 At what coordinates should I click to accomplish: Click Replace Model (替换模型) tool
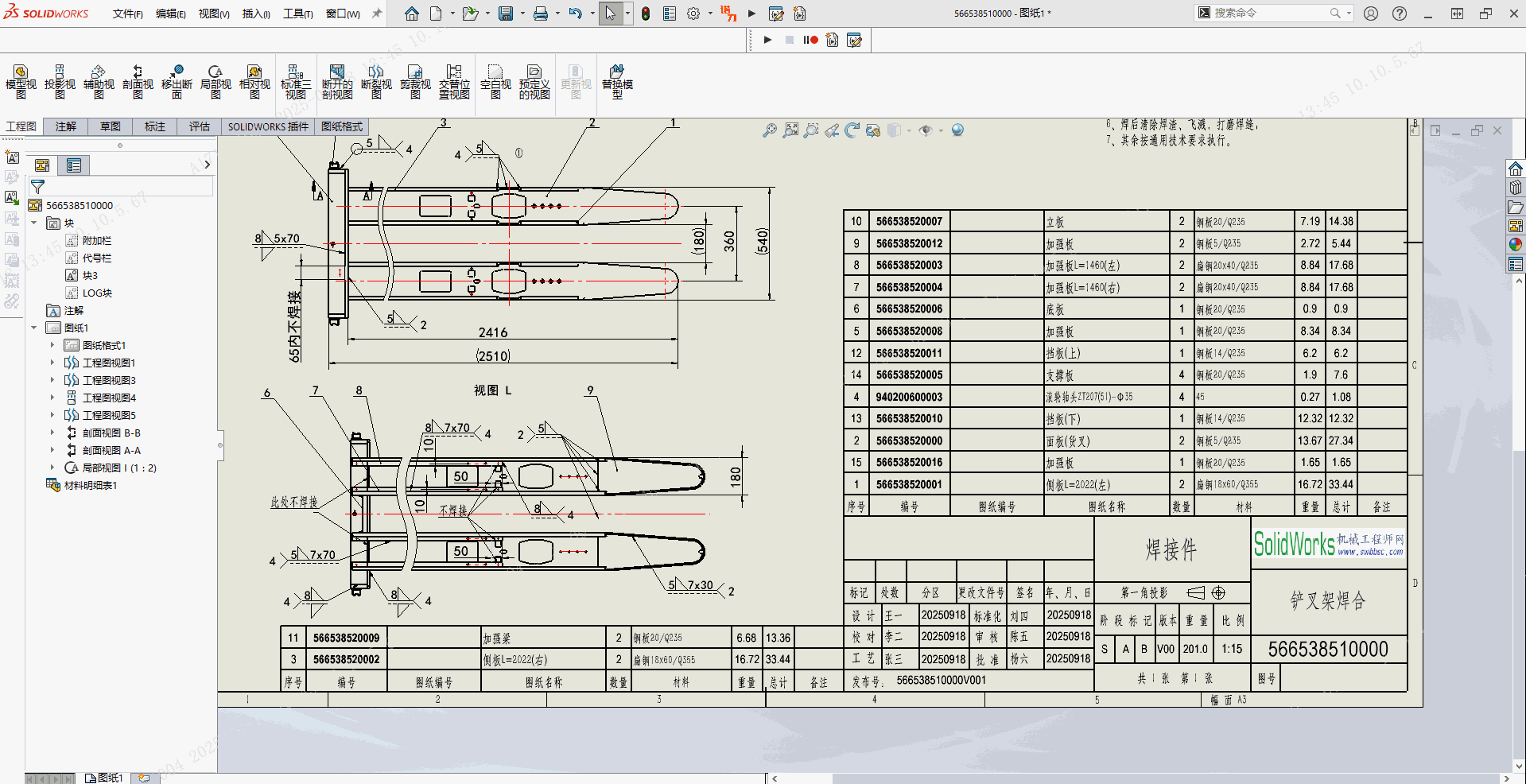(617, 81)
